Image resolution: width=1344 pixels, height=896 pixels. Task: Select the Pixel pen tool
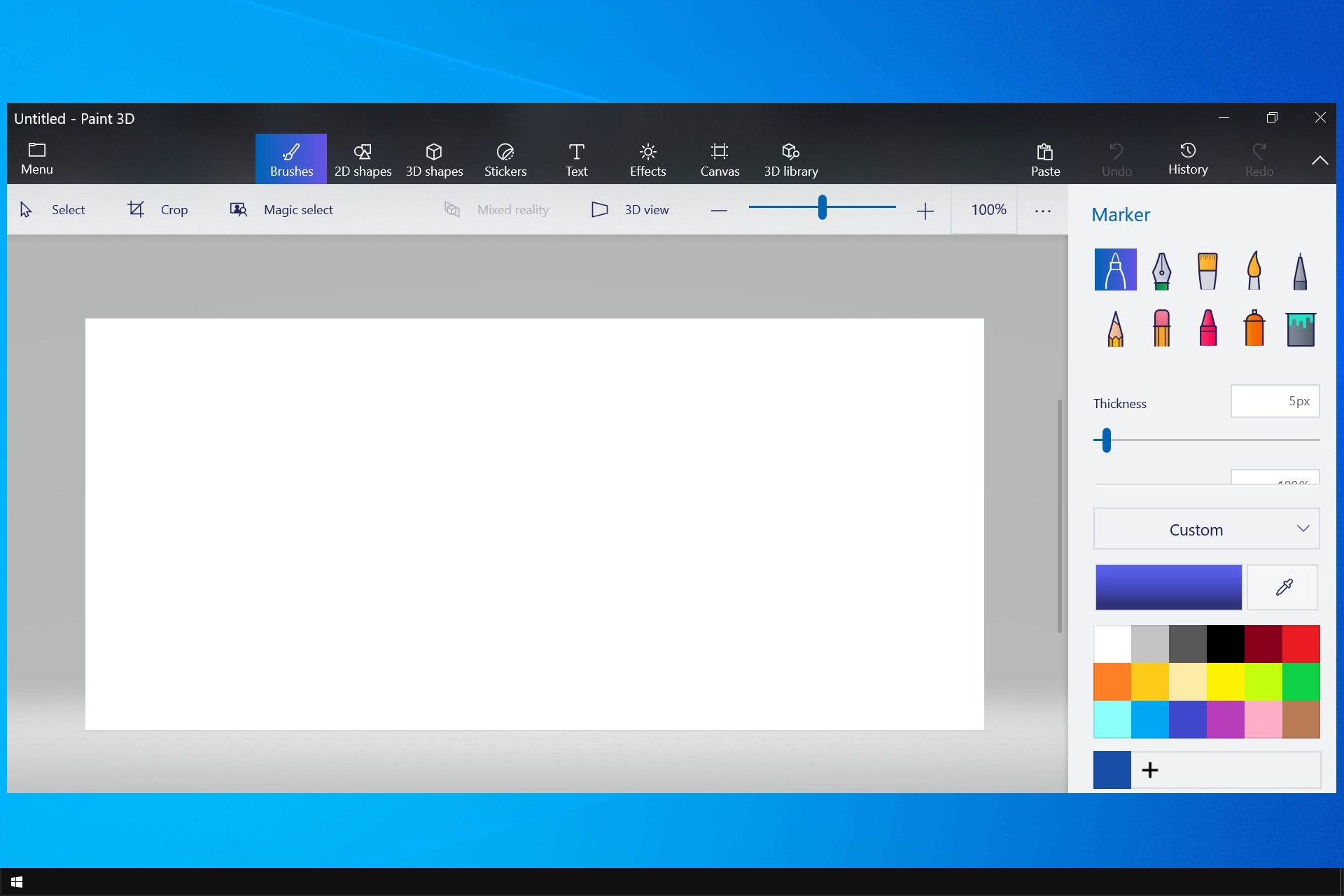pos(1300,270)
